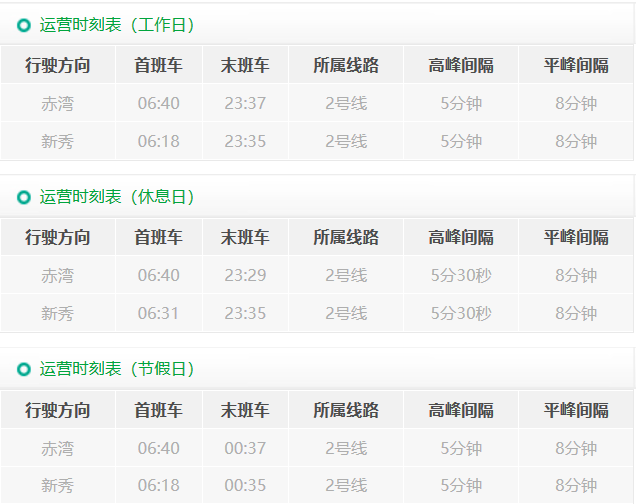This screenshot has width=638, height=504.
Task: Select the 23:37 last train time cell
Action: point(245,104)
